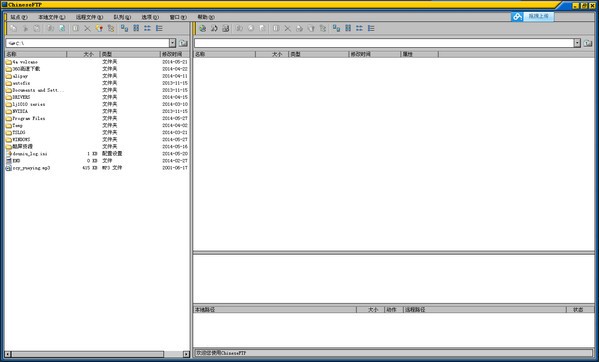
Task: Click the local pane horizontal scrollbar right arrow
Action: [x=186, y=354]
